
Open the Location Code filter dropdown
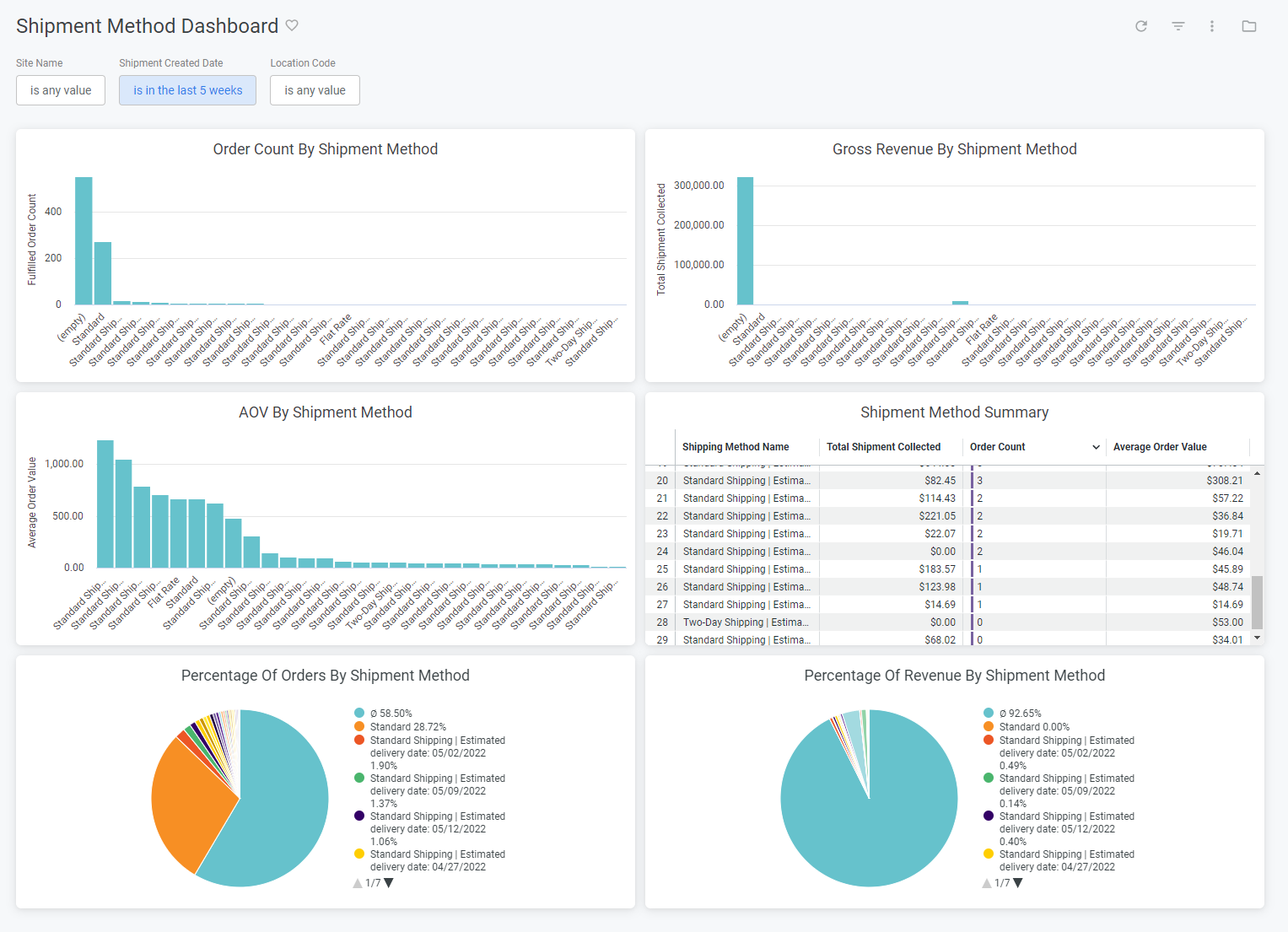[315, 90]
